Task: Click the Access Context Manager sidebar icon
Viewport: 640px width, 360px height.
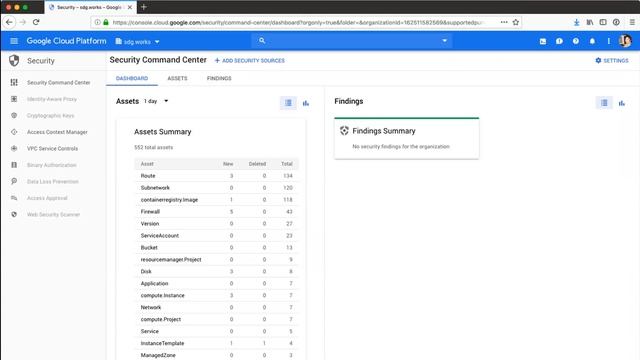Action: [x=14, y=132]
